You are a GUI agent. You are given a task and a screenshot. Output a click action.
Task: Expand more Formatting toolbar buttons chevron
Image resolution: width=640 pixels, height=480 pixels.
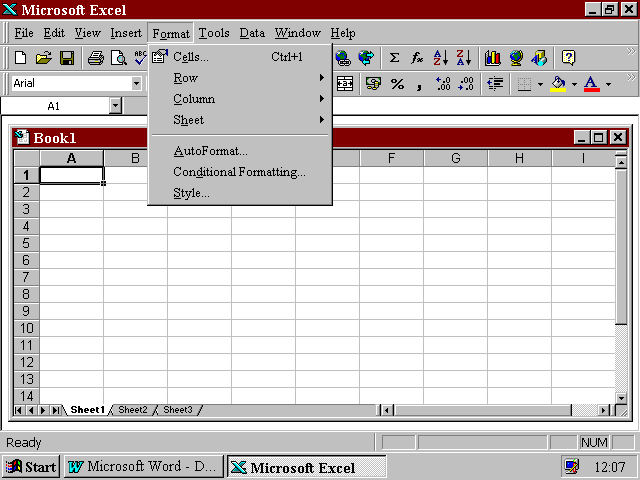[x=631, y=77]
